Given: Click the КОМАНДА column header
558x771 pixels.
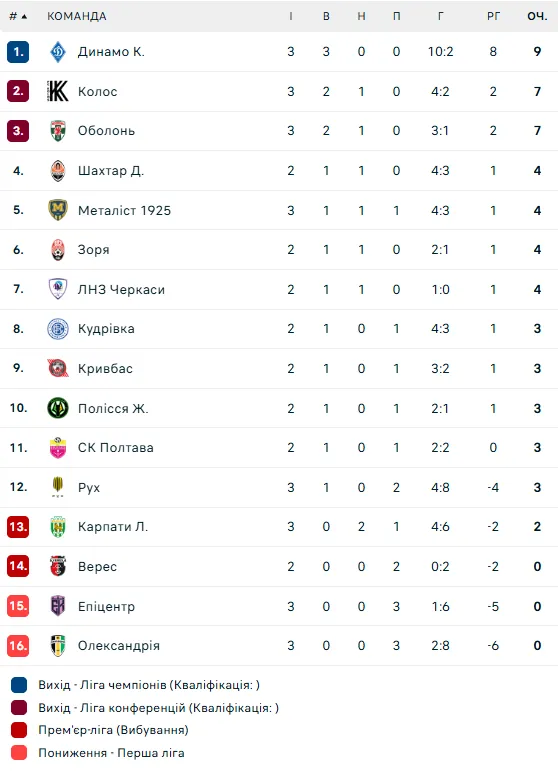Looking at the screenshot, I should [x=77, y=16].
